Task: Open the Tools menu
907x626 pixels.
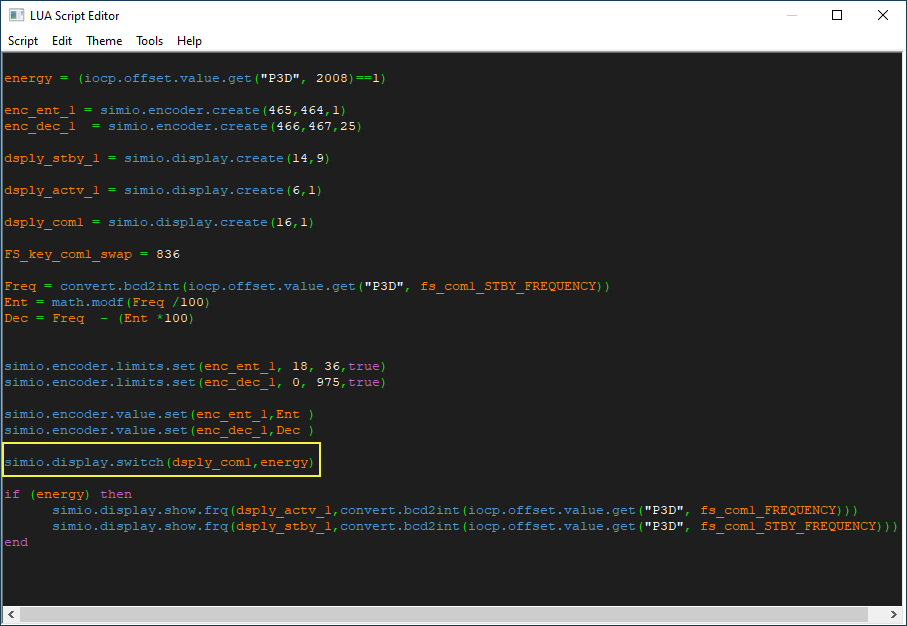Action: [x=149, y=41]
